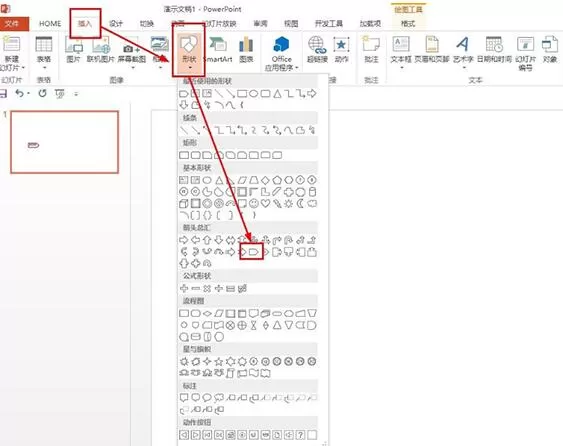Switch to the HOME ribbon tab
The height and width of the screenshot is (446, 563).
coord(50,24)
